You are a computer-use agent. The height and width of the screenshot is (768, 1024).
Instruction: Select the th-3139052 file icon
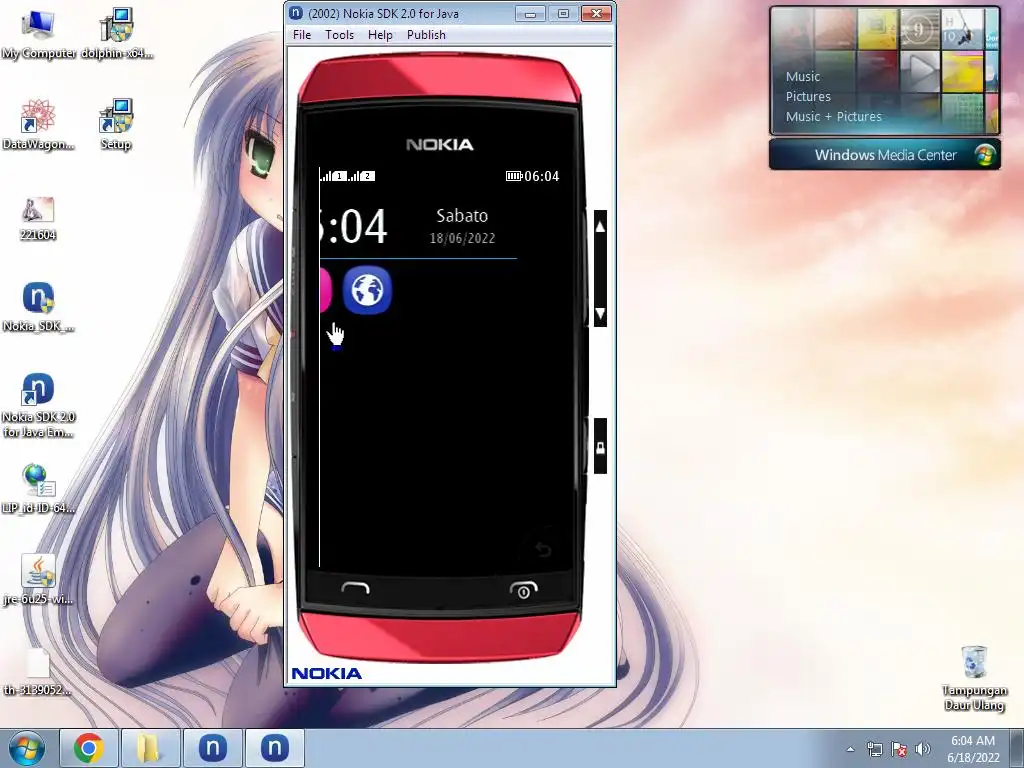(38, 671)
